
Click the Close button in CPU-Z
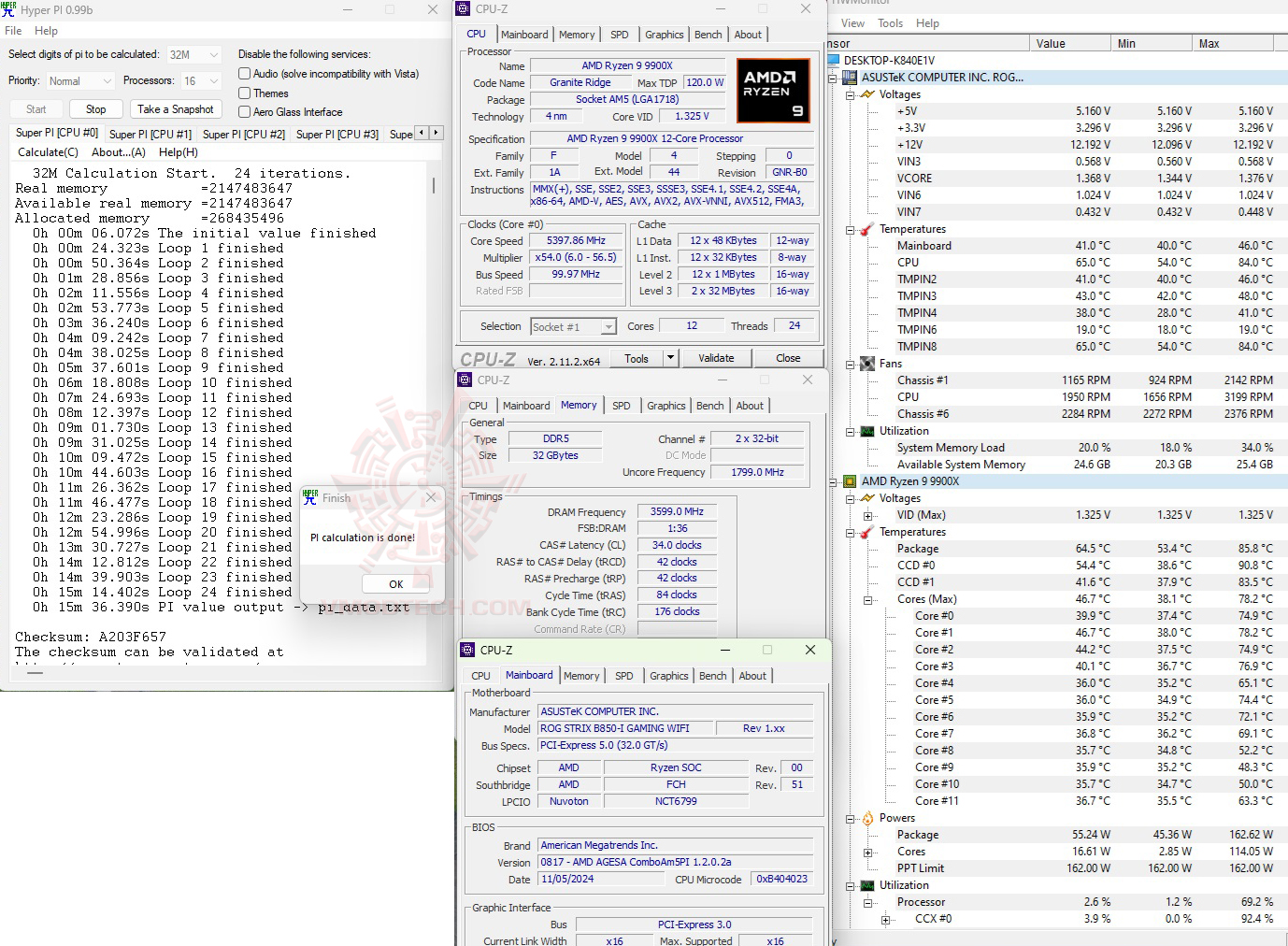pyautogui.click(x=788, y=358)
